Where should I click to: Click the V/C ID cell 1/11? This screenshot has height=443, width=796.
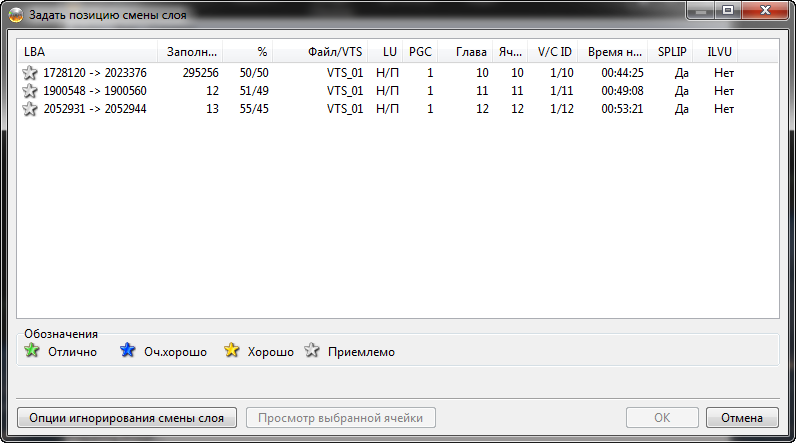[x=562, y=91]
